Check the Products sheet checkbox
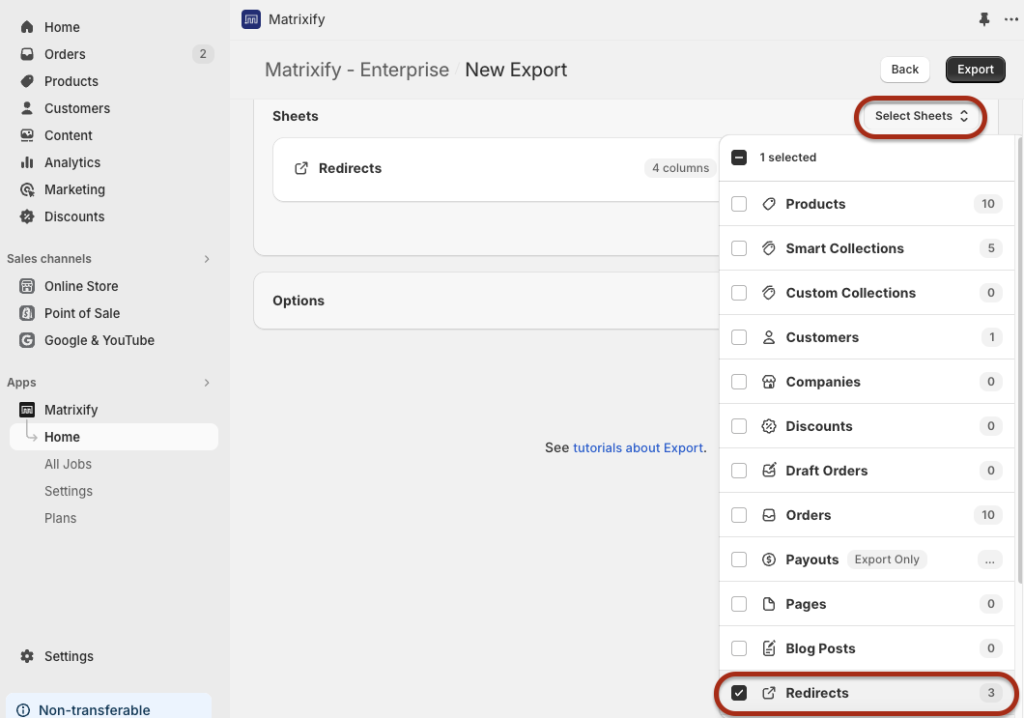Screen dimensions: 1024x718 tap(738, 203)
